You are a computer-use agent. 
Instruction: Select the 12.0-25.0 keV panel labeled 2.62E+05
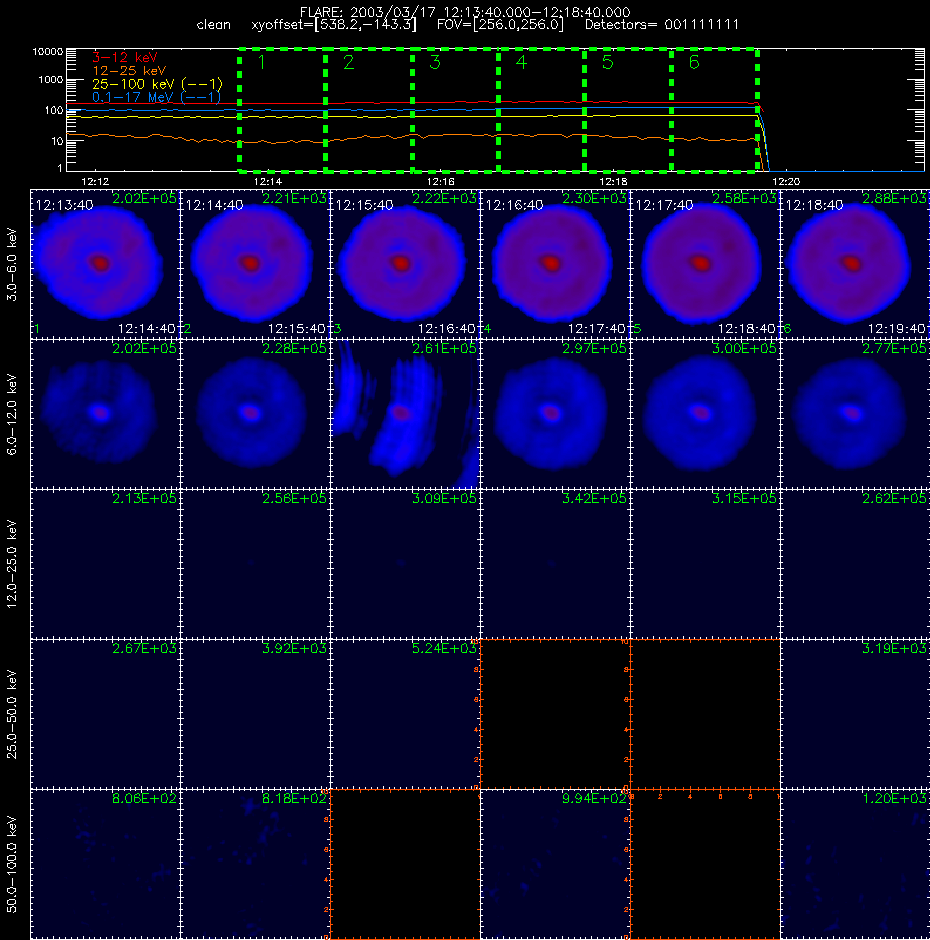click(855, 564)
